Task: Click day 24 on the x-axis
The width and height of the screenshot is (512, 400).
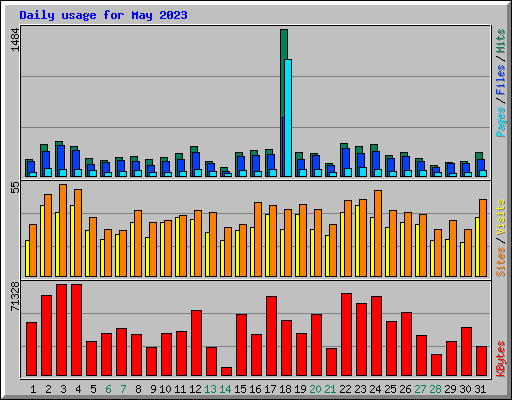Action: pos(375,389)
